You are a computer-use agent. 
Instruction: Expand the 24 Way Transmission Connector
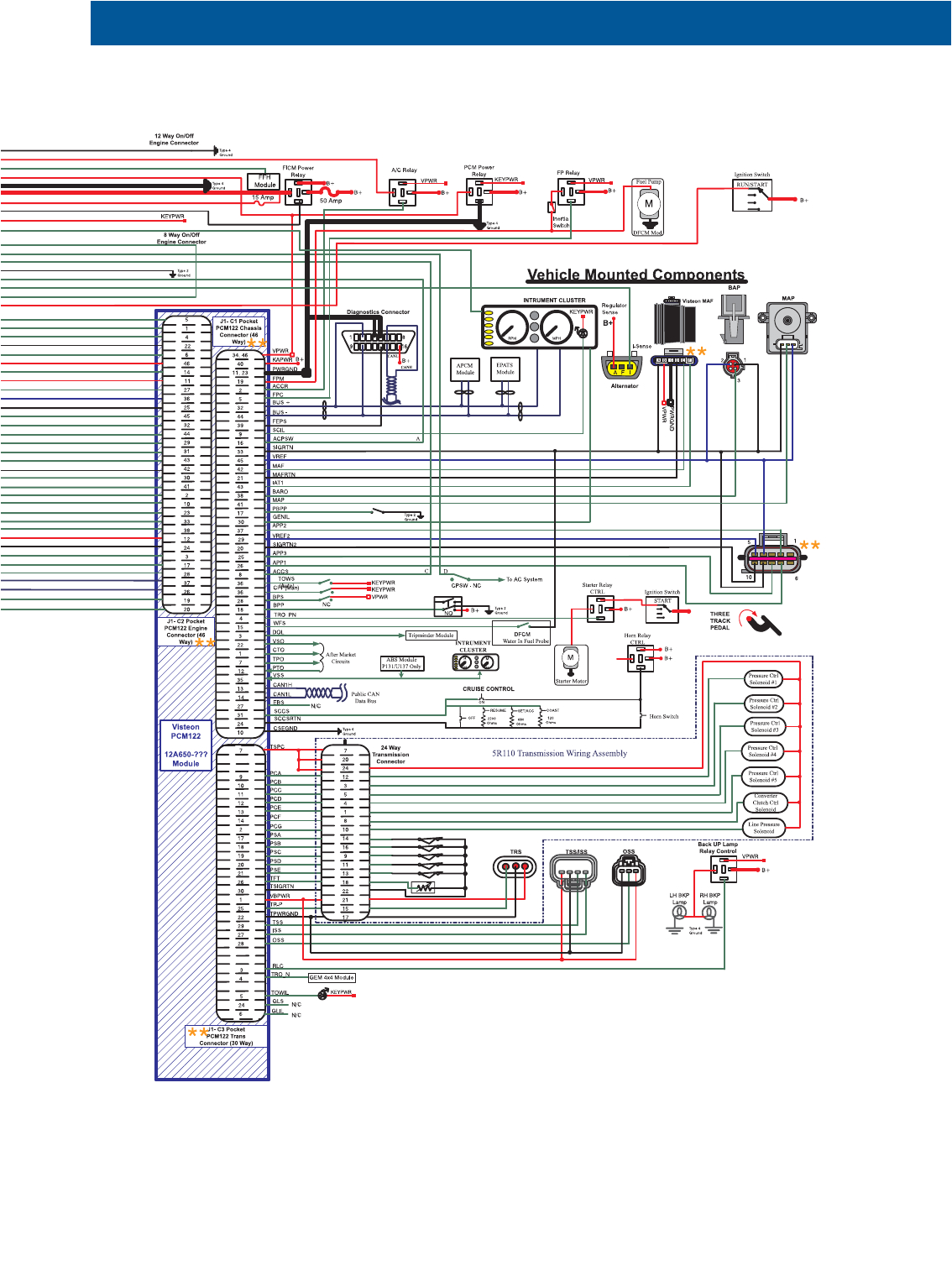click(x=392, y=756)
